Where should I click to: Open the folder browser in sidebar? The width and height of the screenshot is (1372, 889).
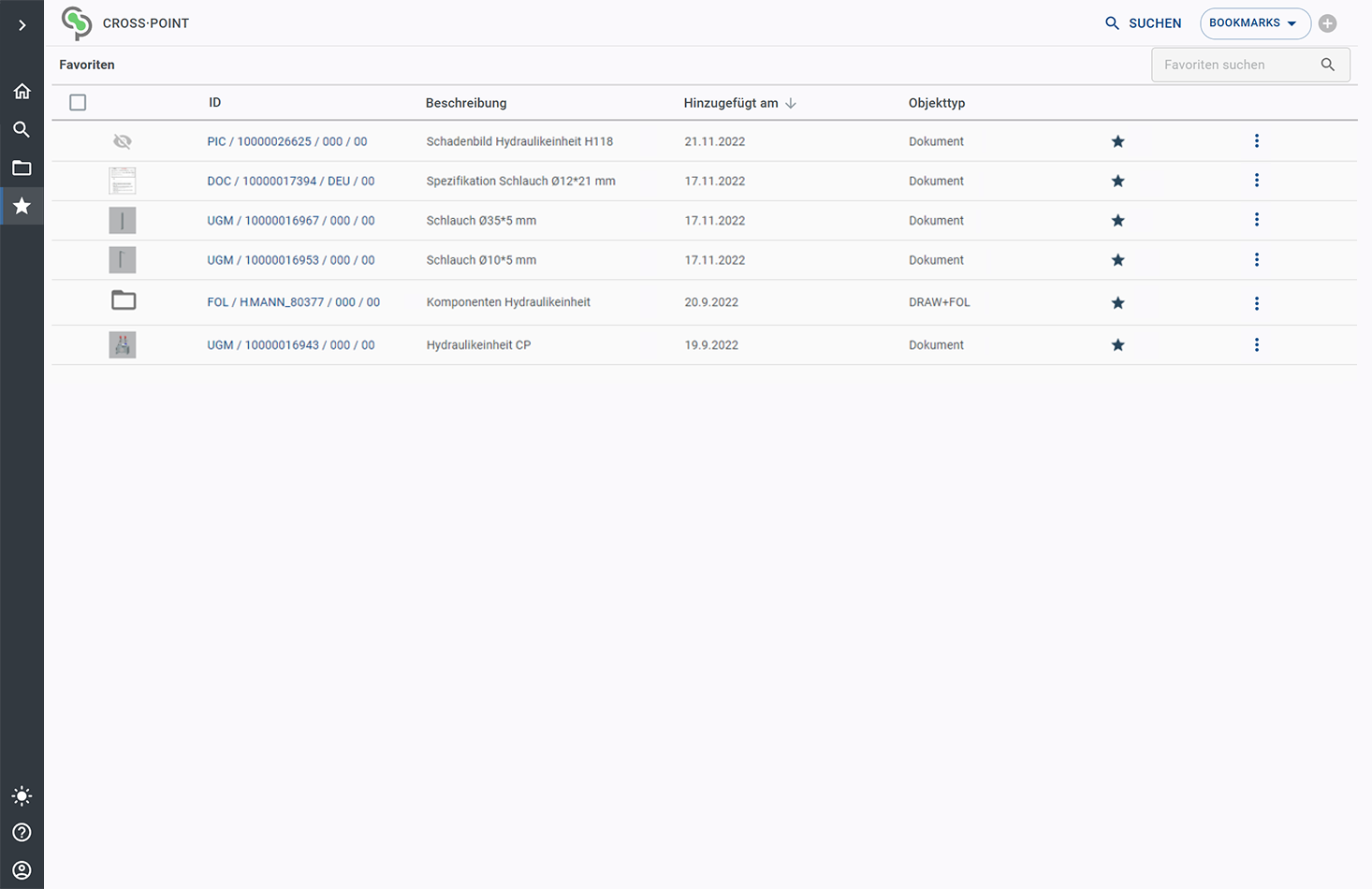pos(22,168)
